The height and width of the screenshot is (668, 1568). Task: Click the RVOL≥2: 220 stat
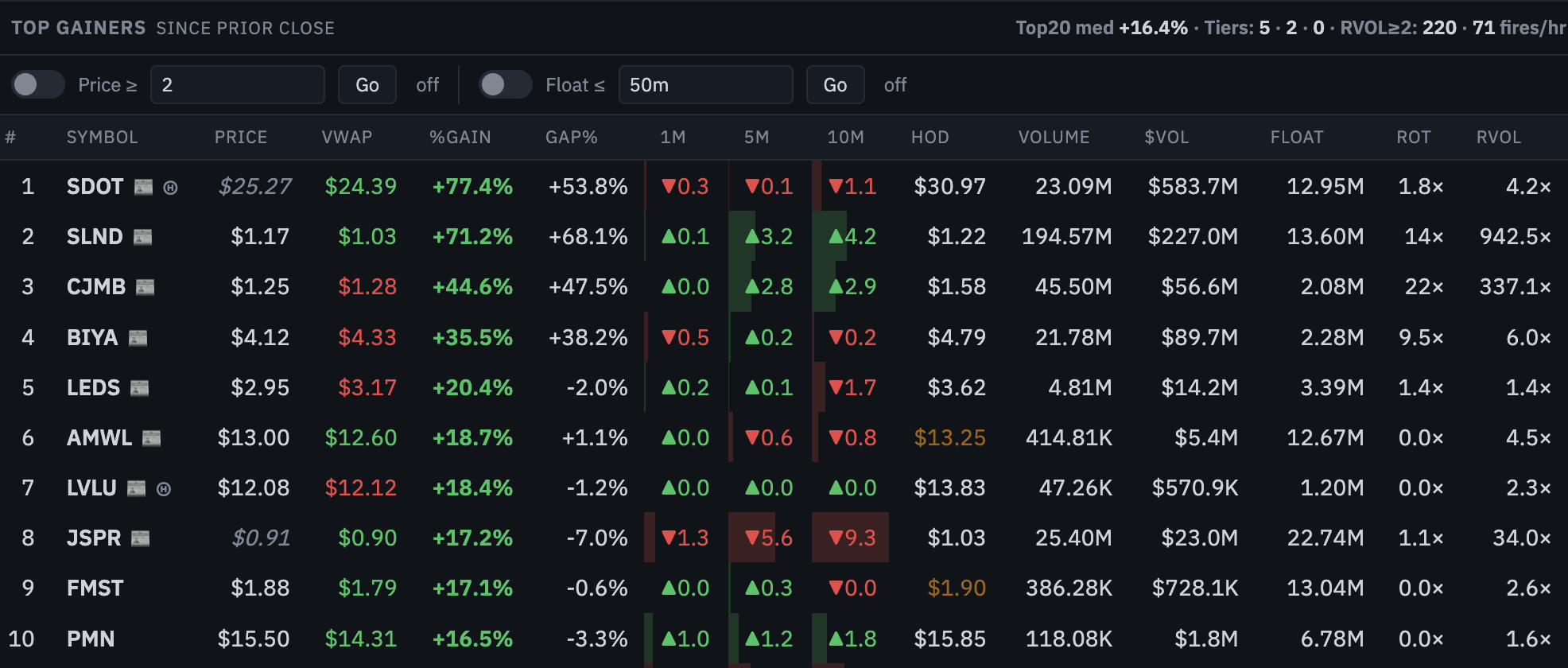coord(1398,28)
